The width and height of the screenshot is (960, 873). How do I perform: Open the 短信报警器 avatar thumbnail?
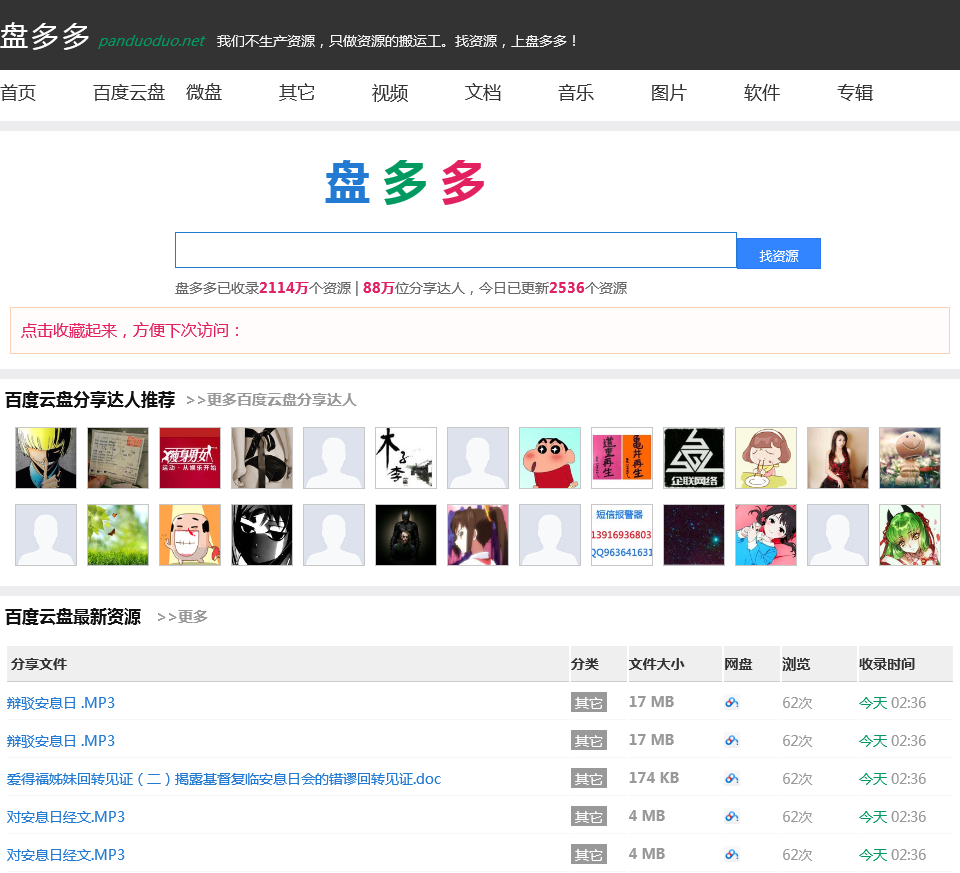622,535
